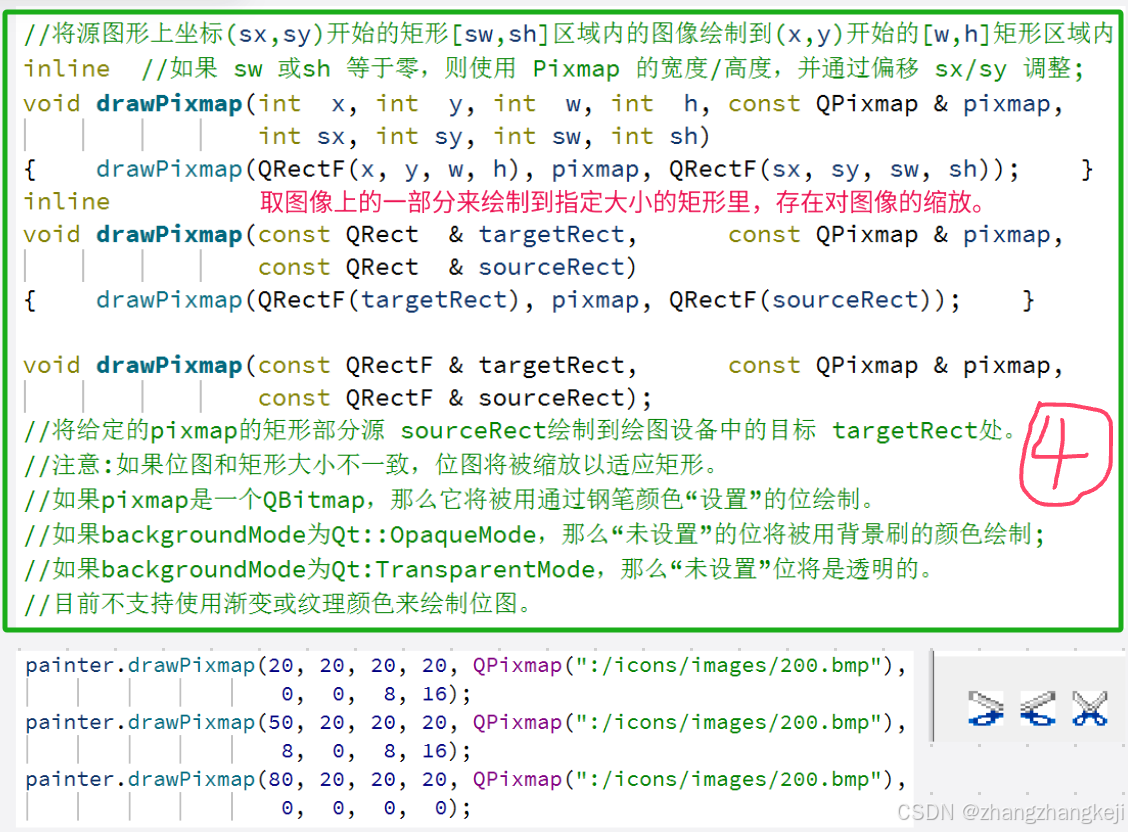Select the comment '//如果 sw 或sh 等于零'

point(613,69)
